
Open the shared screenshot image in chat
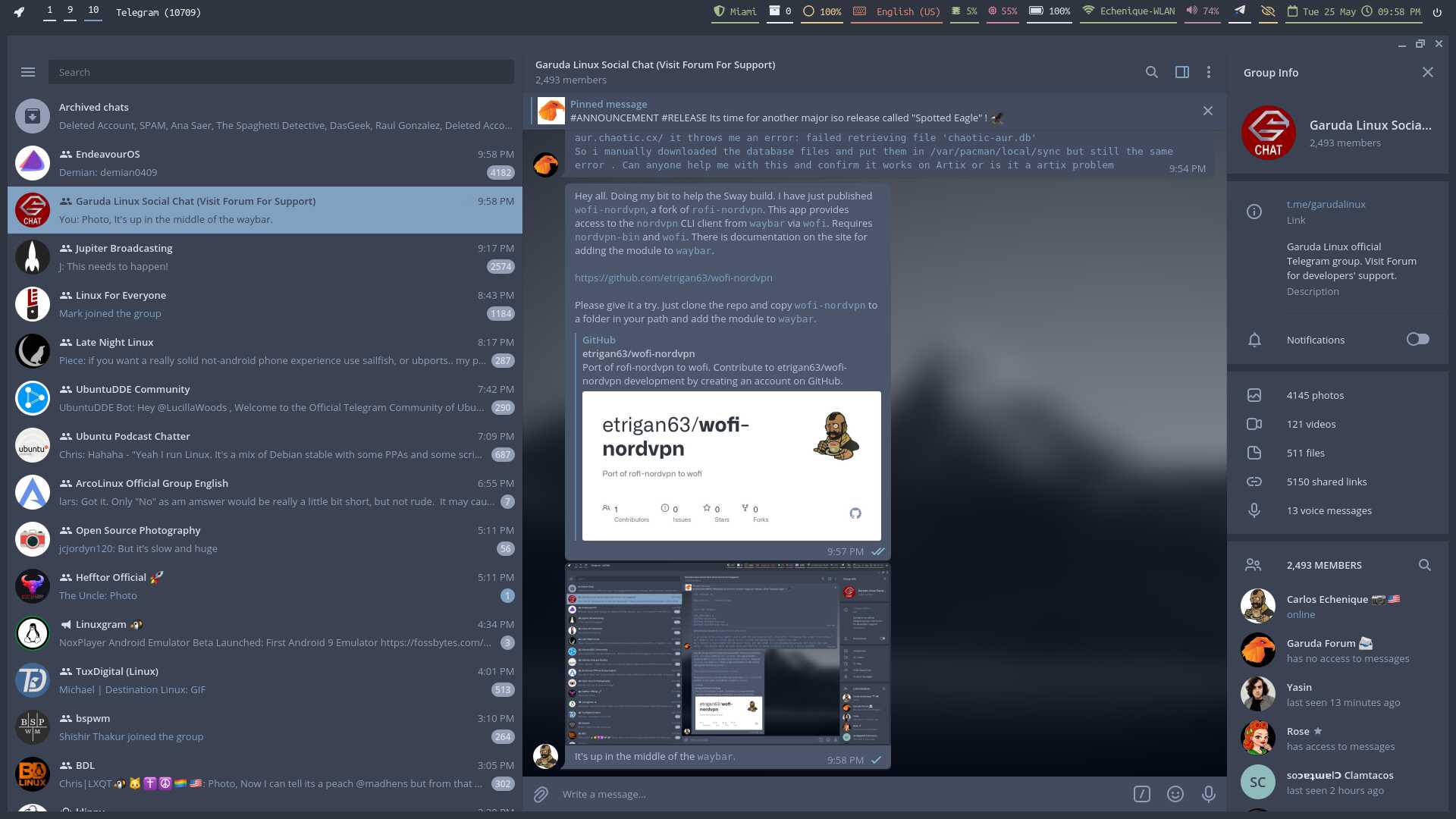click(x=727, y=654)
